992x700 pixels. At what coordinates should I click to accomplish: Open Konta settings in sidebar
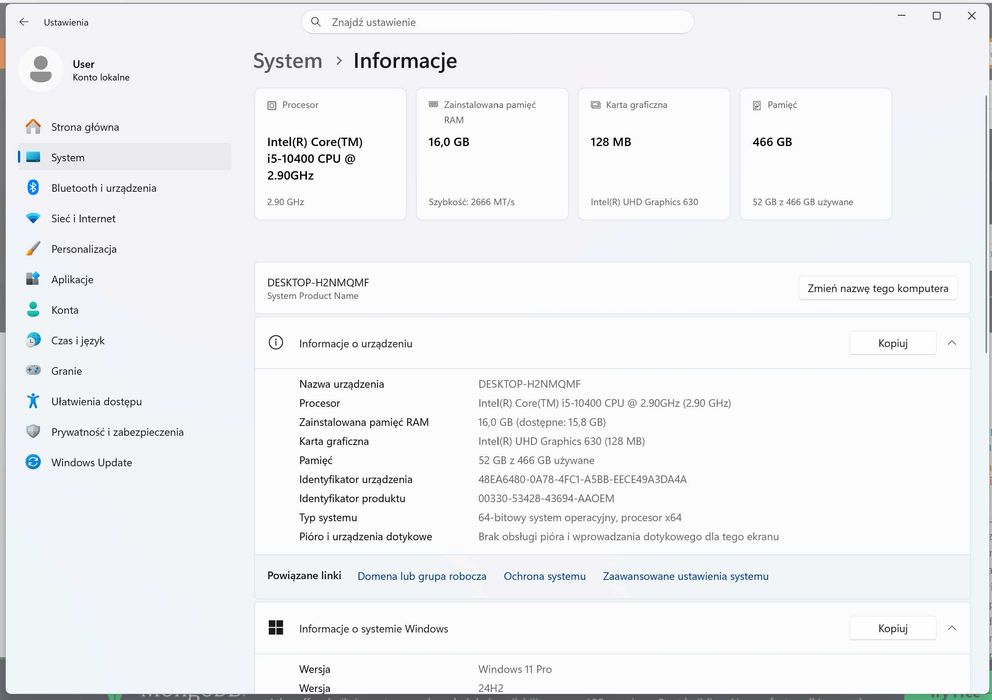click(125, 309)
